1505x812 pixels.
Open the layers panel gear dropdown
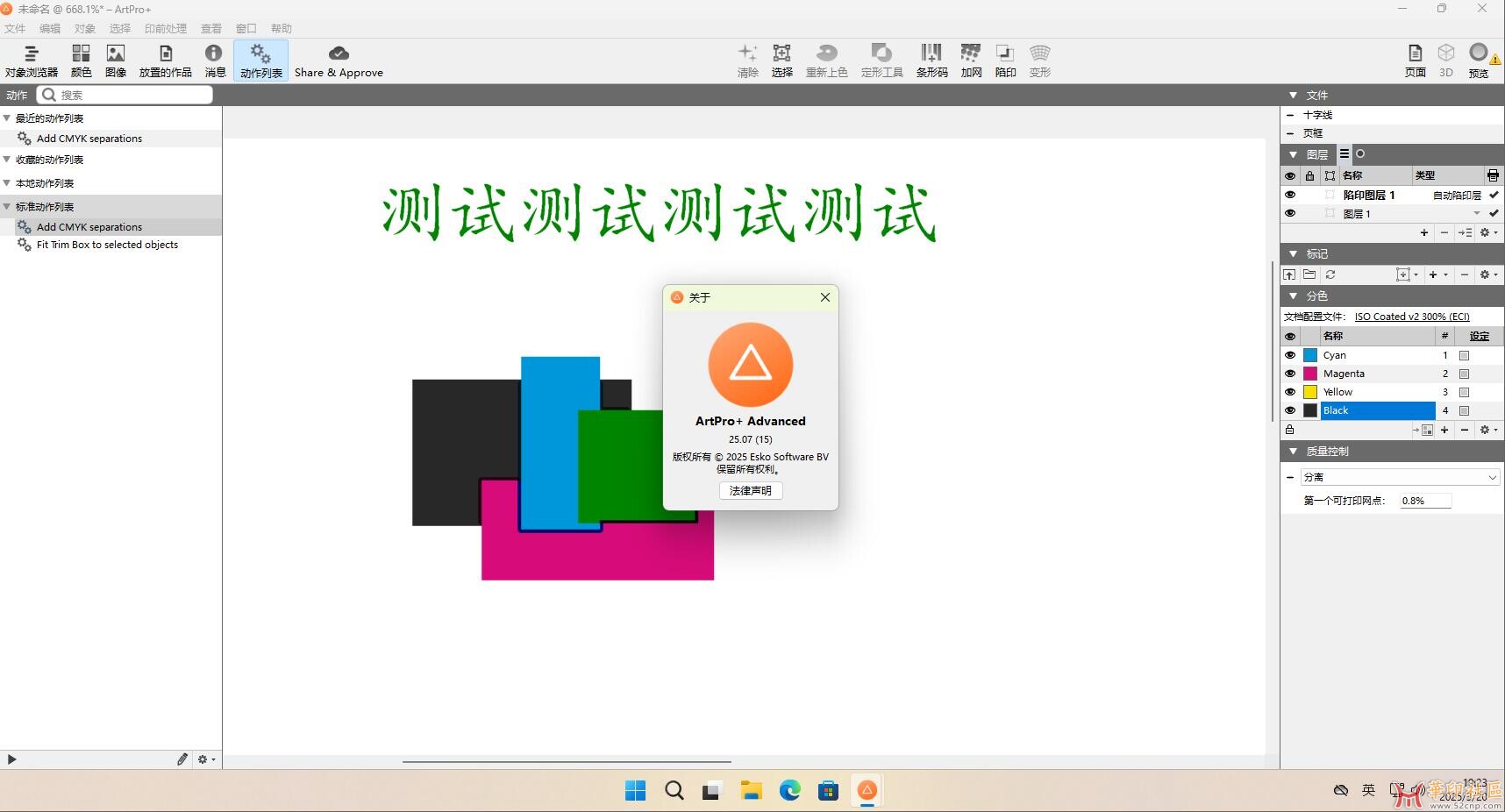pos(1488,232)
